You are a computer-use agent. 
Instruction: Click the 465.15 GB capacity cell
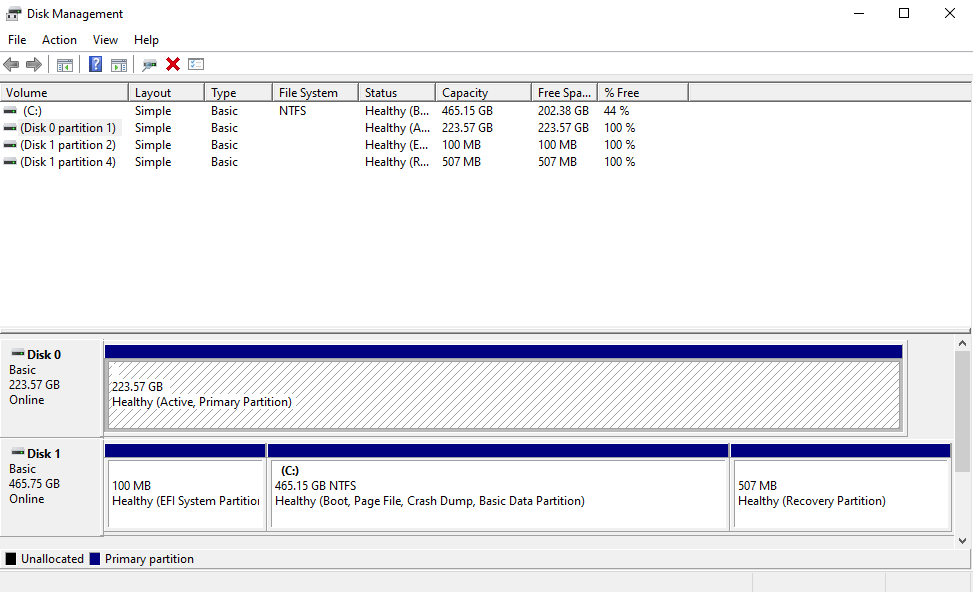pyautogui.click(x=467, y=110)
